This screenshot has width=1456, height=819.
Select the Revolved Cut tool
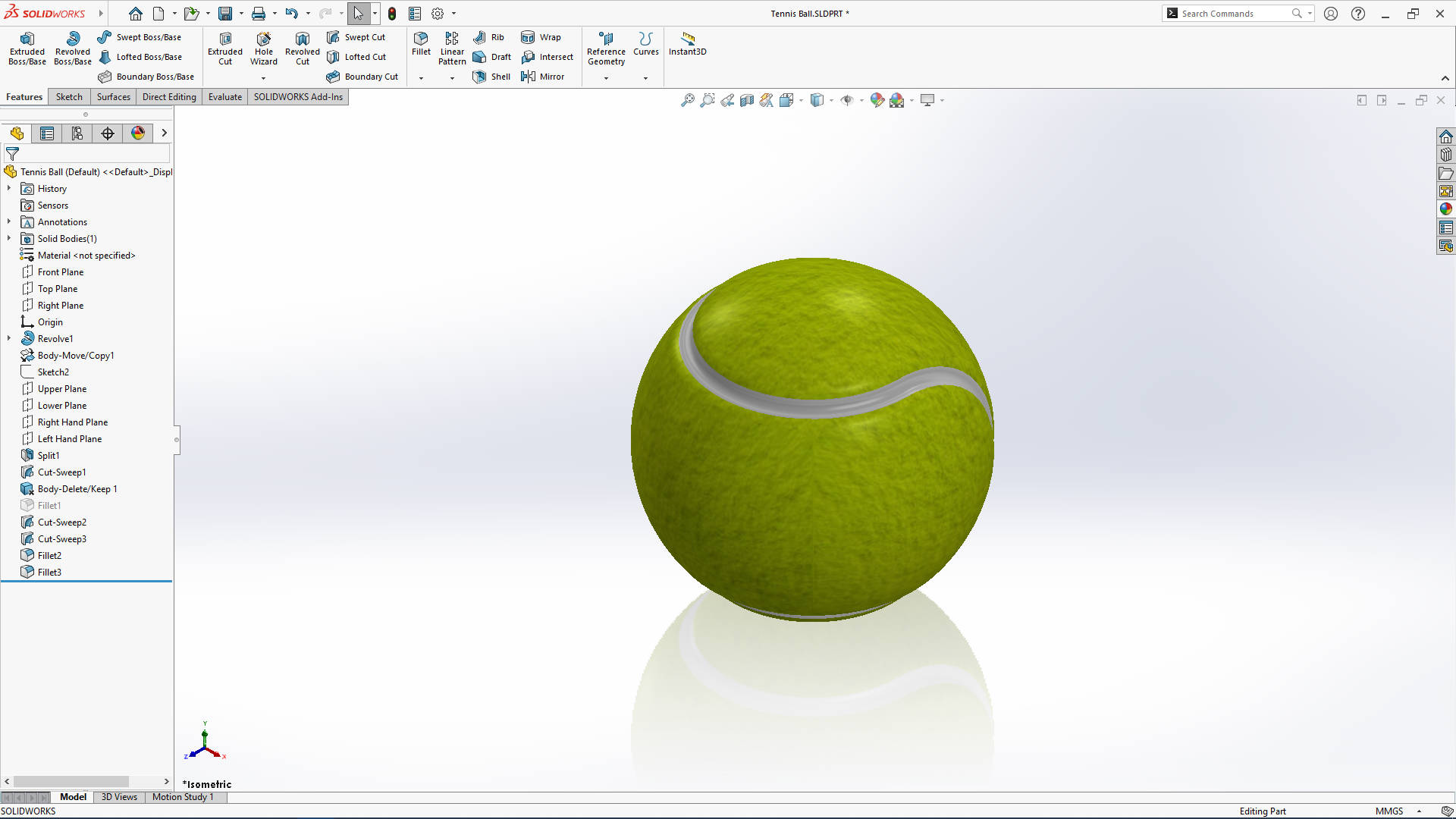pos(302,47)
